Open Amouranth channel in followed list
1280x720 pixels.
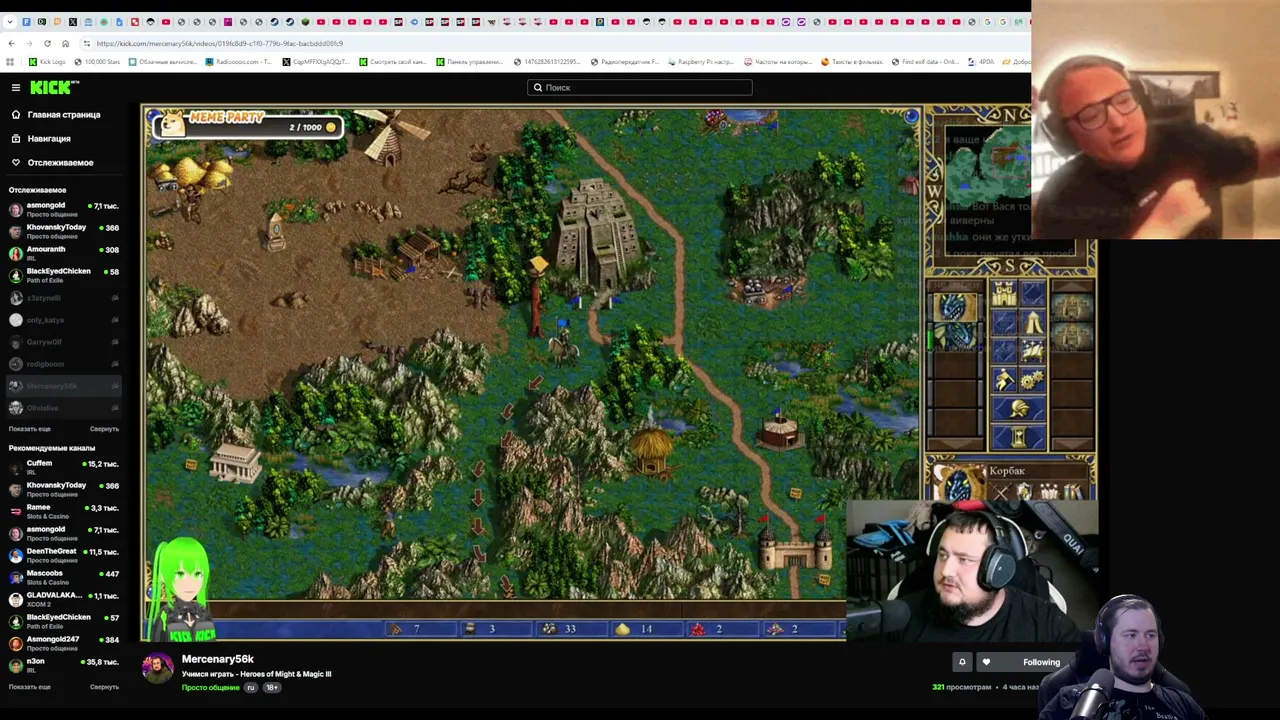pos(64,253)
